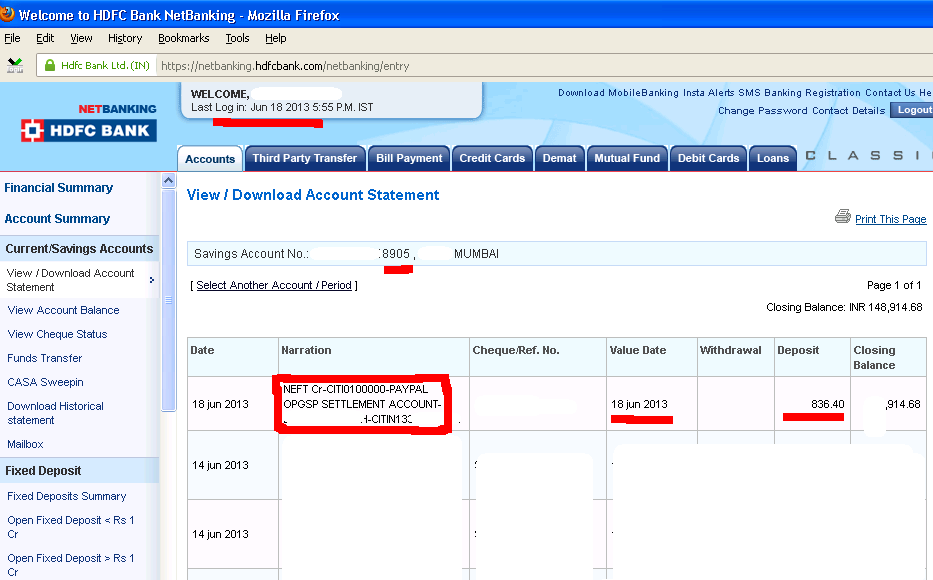Open Open Fixed Deposit > Rs 1 Cr
Image resolution: width=933 pixels, height=580 pixels.
click(71, 565)
